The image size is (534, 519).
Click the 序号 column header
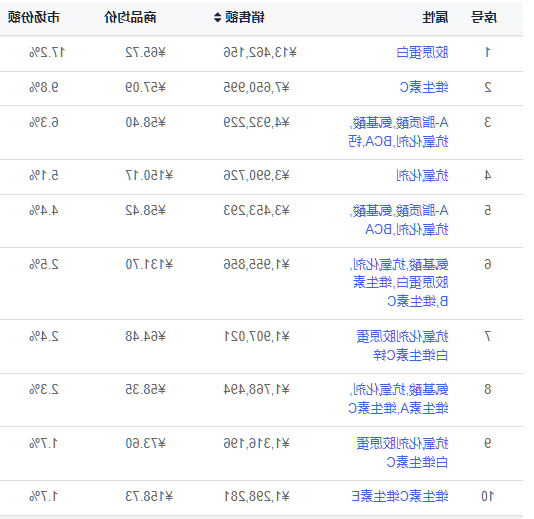484,17
